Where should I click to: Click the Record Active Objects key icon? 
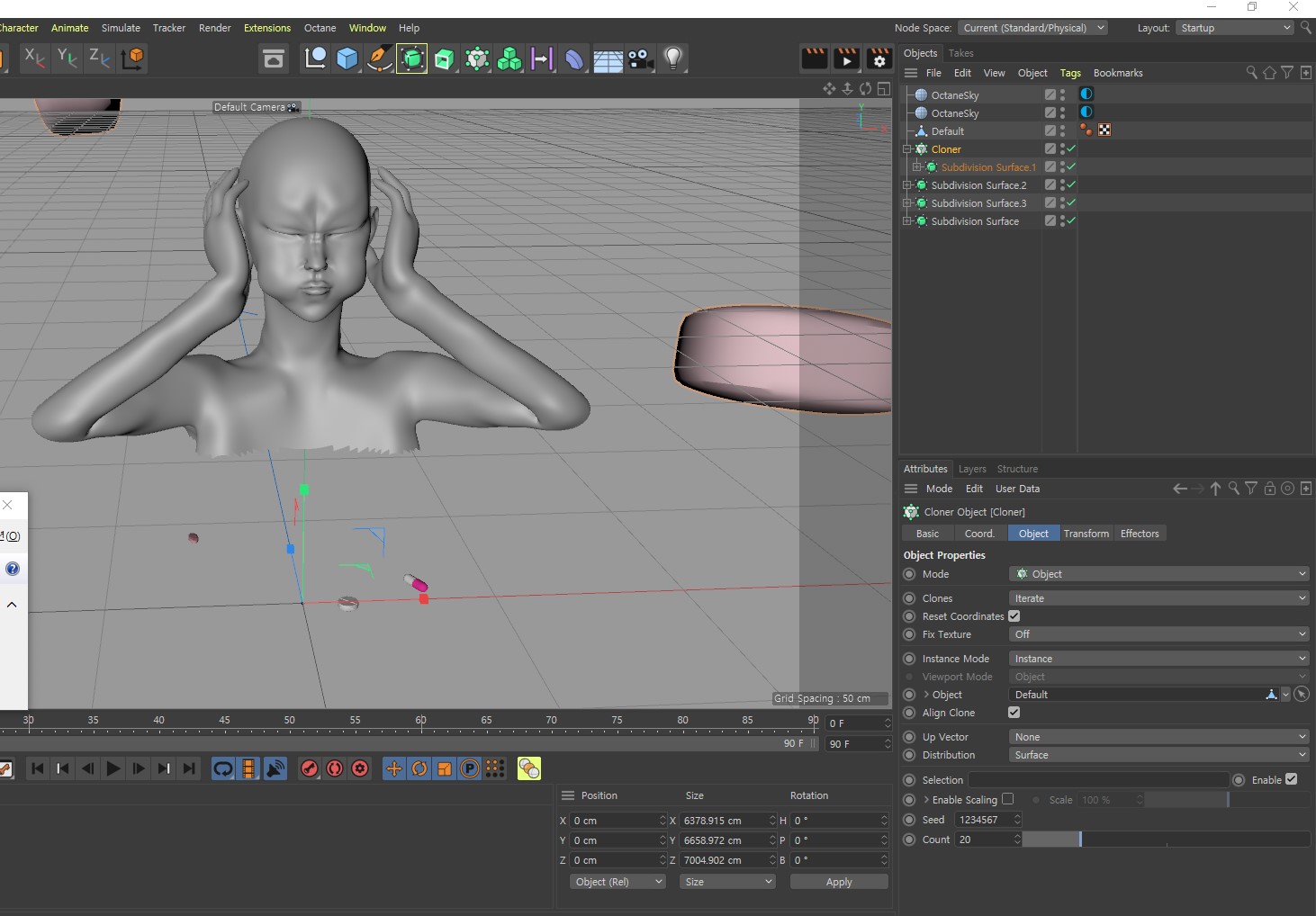pos(310,768)
